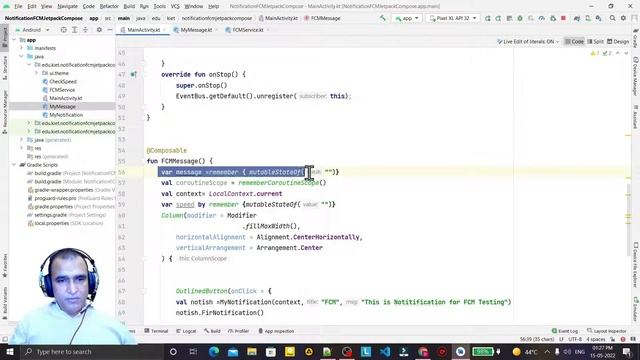
Task: Toggle Live Edit of literals setting
Action: point(528,42)
